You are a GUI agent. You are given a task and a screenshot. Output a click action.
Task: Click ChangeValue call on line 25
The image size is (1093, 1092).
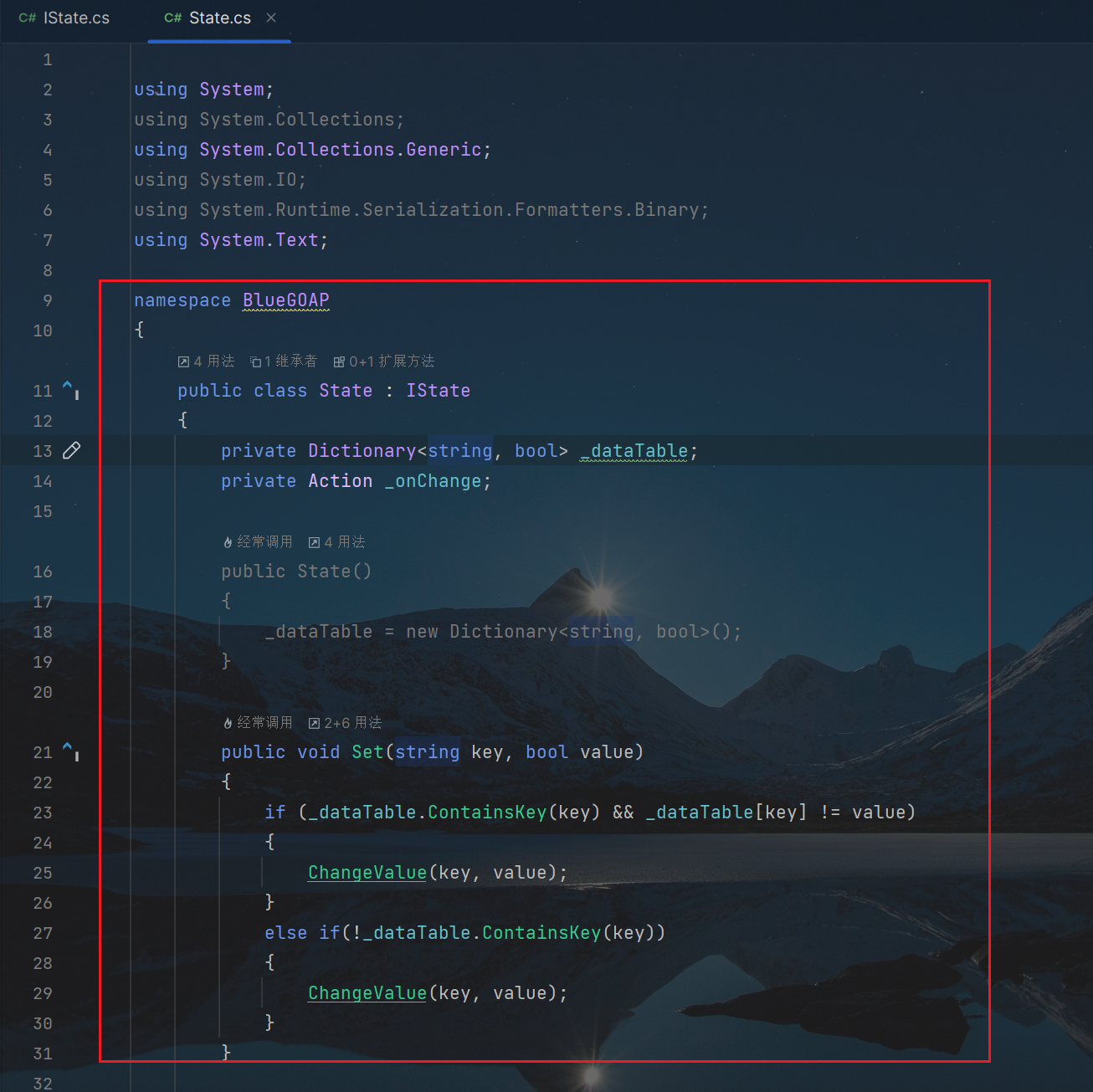(x=367, y=873)
